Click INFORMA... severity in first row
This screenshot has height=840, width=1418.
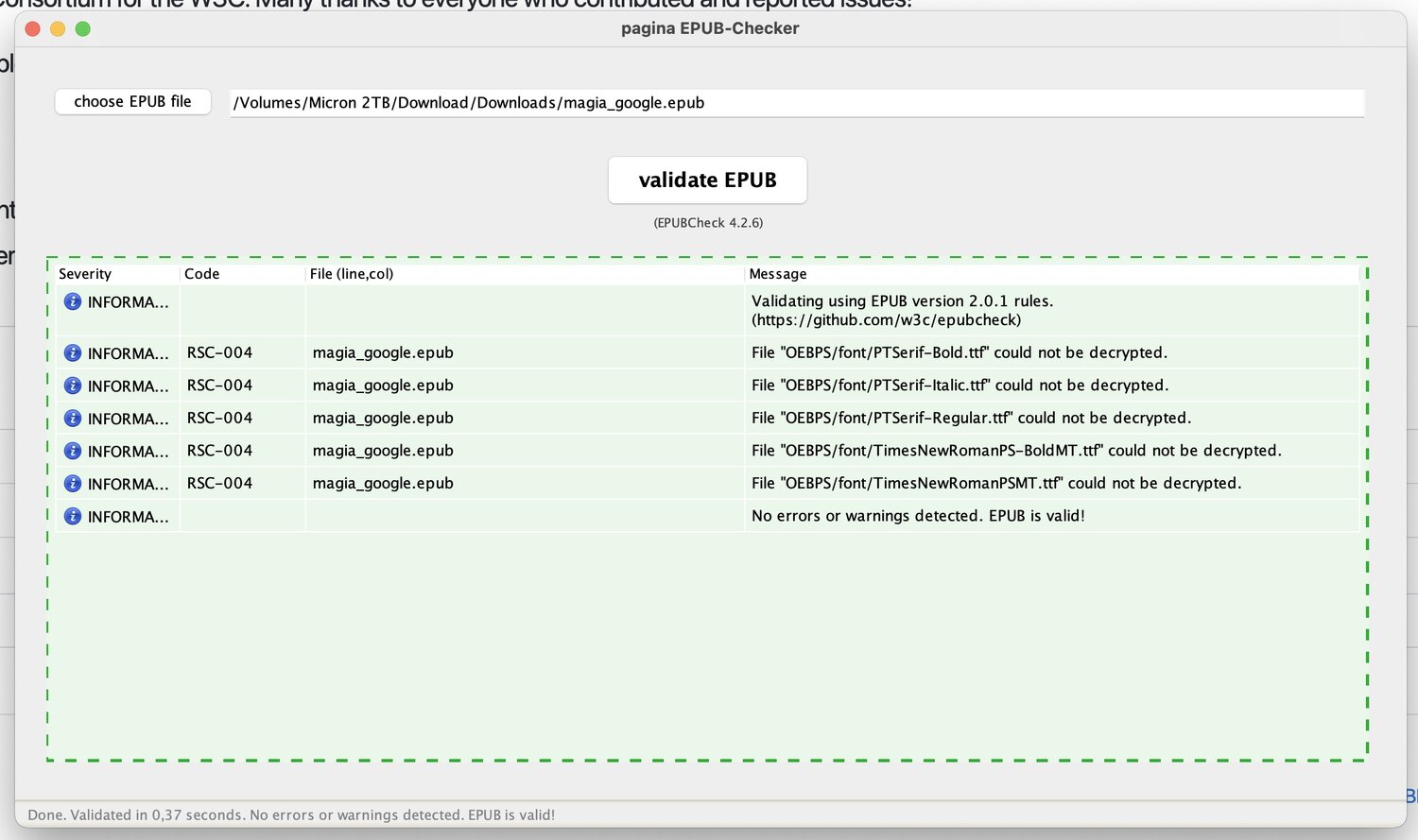pos(128,302)
